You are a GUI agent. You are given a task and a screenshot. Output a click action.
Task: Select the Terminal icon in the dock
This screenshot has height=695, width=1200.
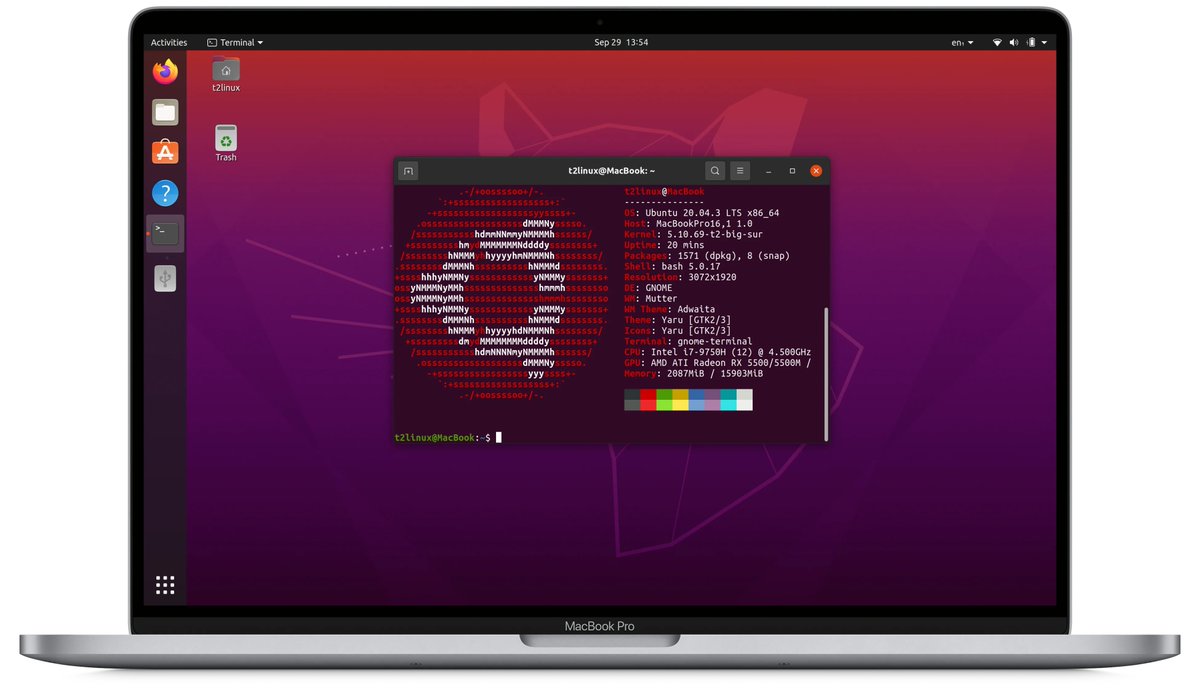[165, 234]
